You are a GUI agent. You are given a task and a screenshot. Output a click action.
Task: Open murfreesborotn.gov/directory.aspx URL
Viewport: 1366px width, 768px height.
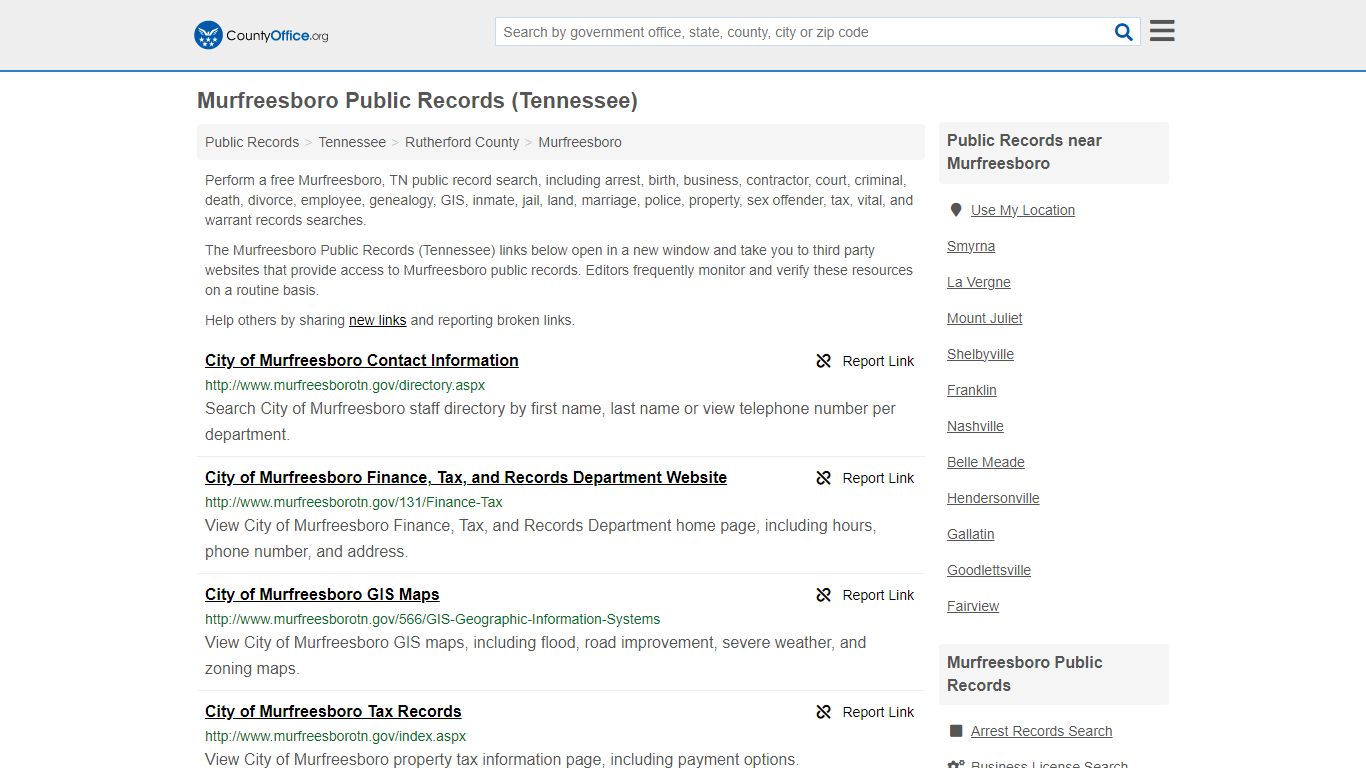click(x=345, y=385)
